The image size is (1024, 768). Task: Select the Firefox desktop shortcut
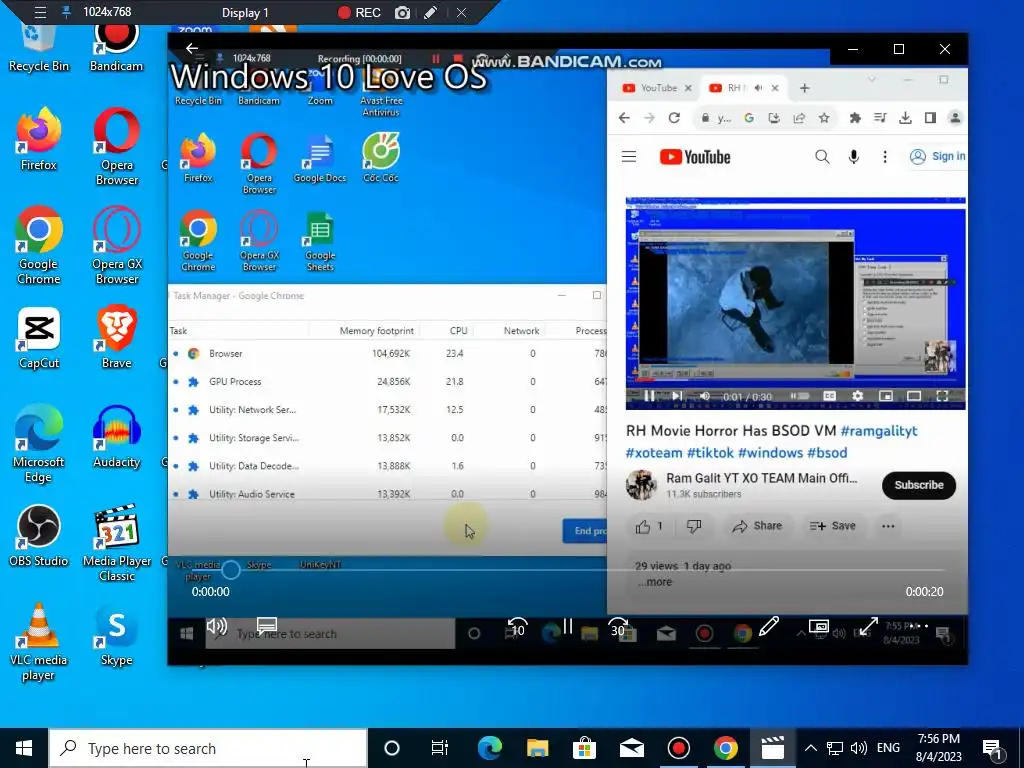coord(39,140)
